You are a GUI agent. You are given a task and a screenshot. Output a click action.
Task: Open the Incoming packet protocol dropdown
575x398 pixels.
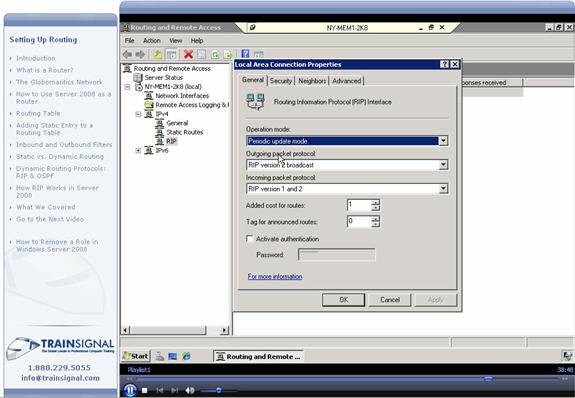(443, 189)
